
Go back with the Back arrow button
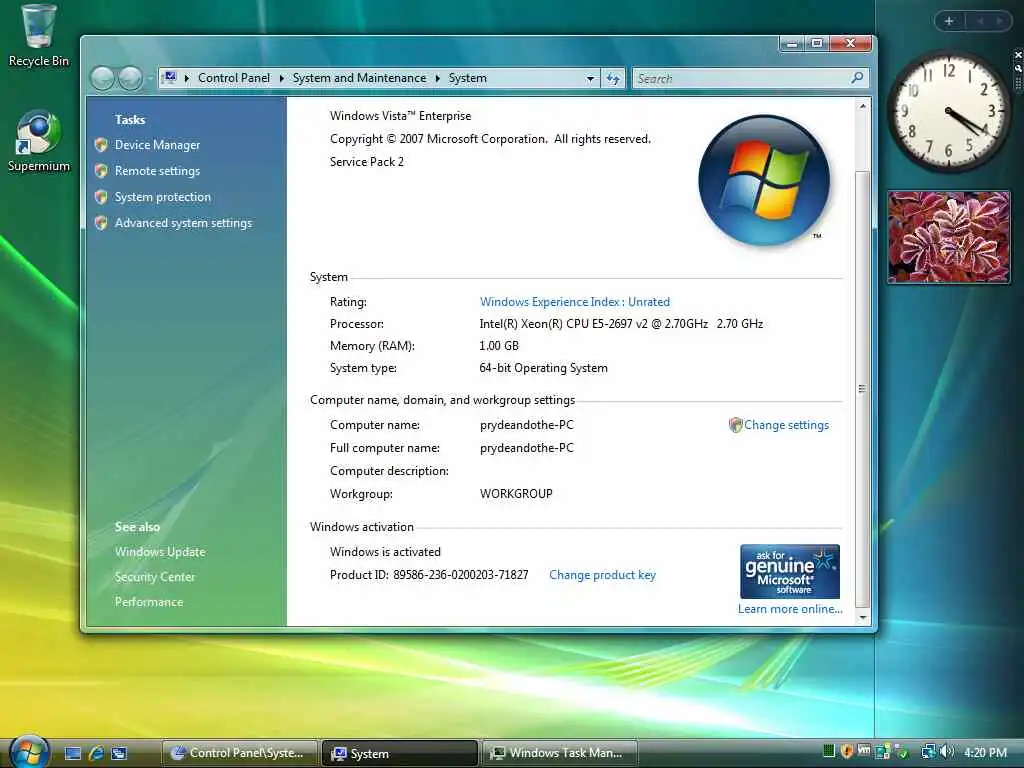(103, 78)
